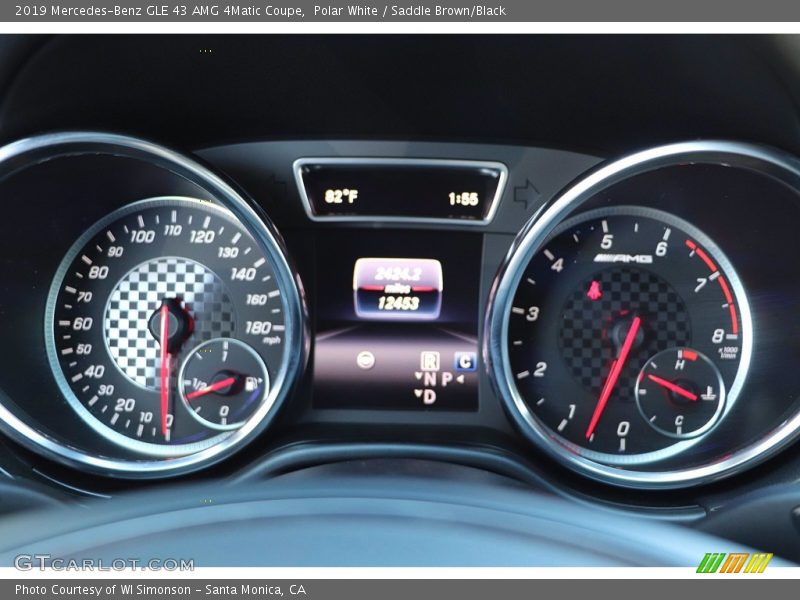Select the C transmission mode indicator

466,360
